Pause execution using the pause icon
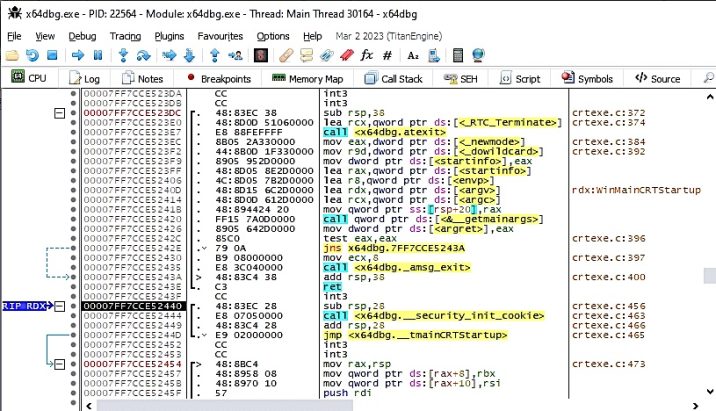This screenshot has width=716, height=411. click(x=98, y=55)
